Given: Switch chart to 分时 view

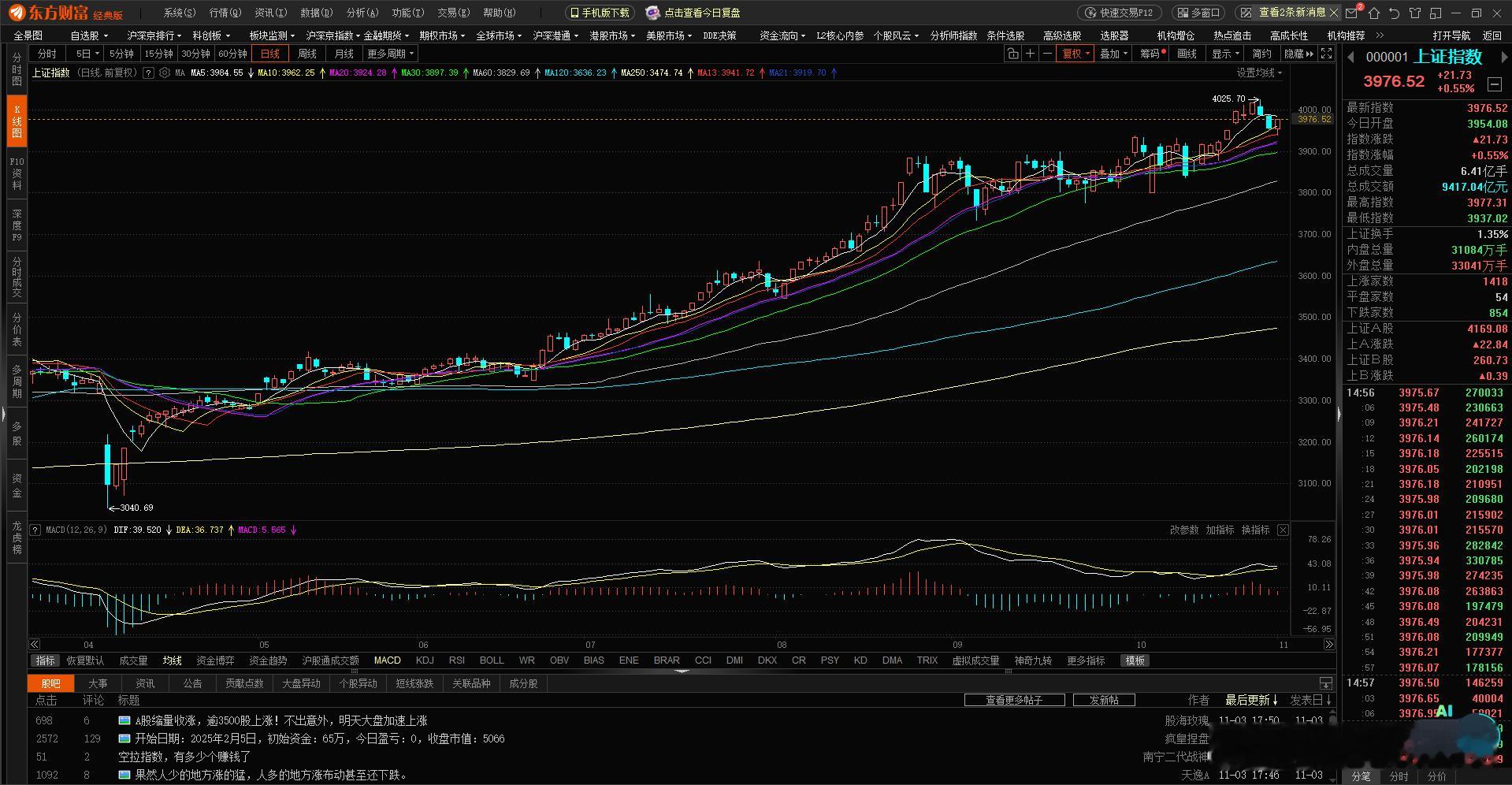Looking at the screenshot, I should [x=47, y=54].
